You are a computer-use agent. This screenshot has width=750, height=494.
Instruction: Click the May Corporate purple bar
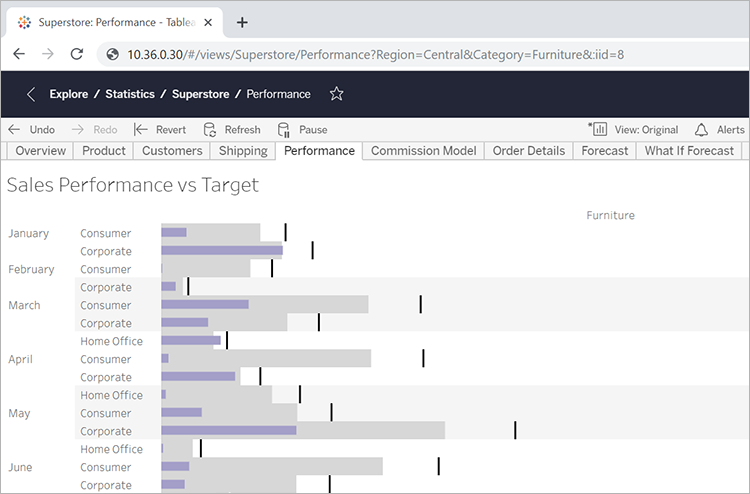coord(229,430)
